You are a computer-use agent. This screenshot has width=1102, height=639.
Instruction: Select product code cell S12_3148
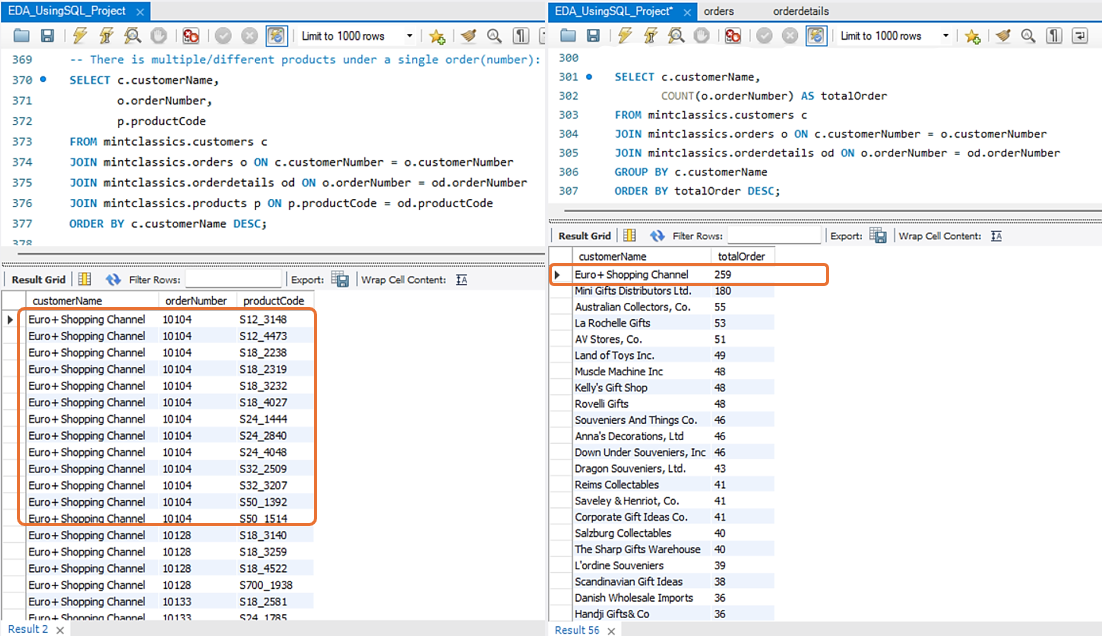[x=274, y=319]
